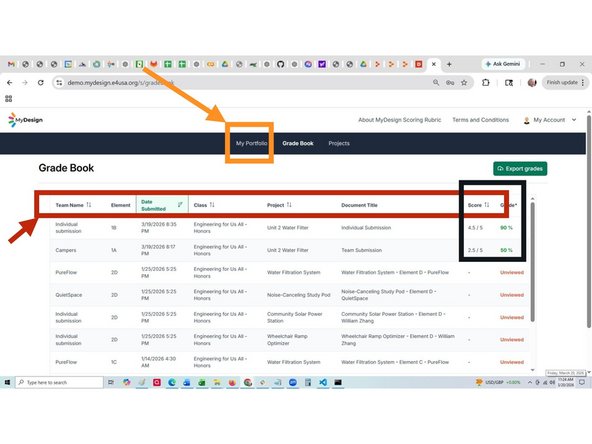
Task: Click the Type here to search box
Action: coord(59,382)
